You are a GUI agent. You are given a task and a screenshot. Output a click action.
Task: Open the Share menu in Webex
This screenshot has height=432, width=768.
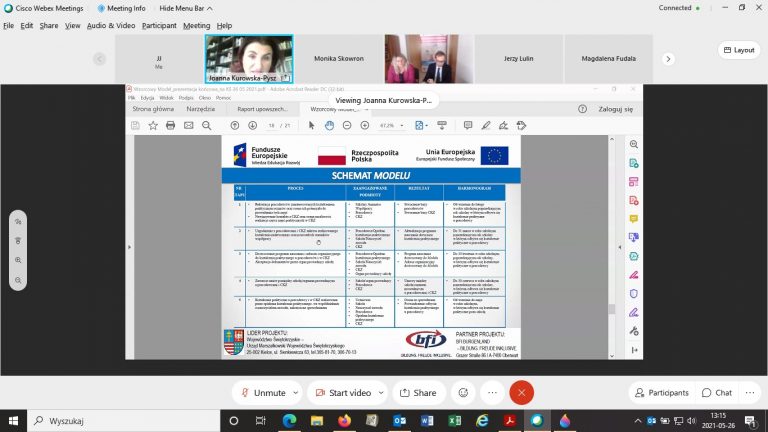[48, 25]
